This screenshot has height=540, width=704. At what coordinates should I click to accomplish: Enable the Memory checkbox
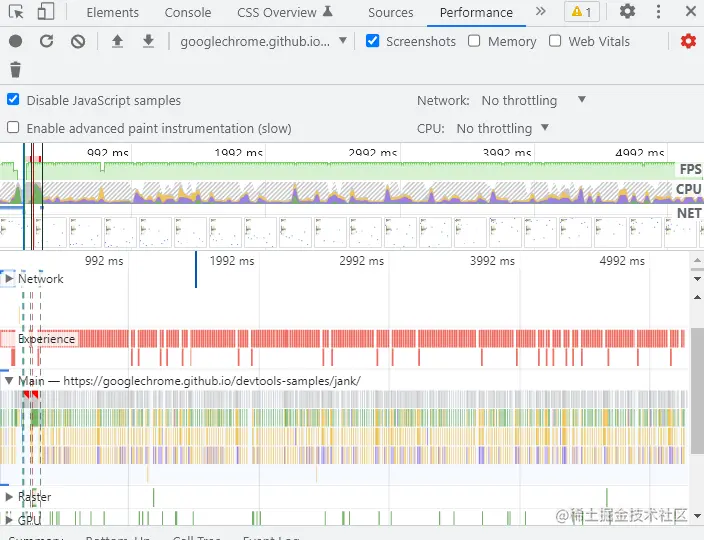[x=474, y=41]
